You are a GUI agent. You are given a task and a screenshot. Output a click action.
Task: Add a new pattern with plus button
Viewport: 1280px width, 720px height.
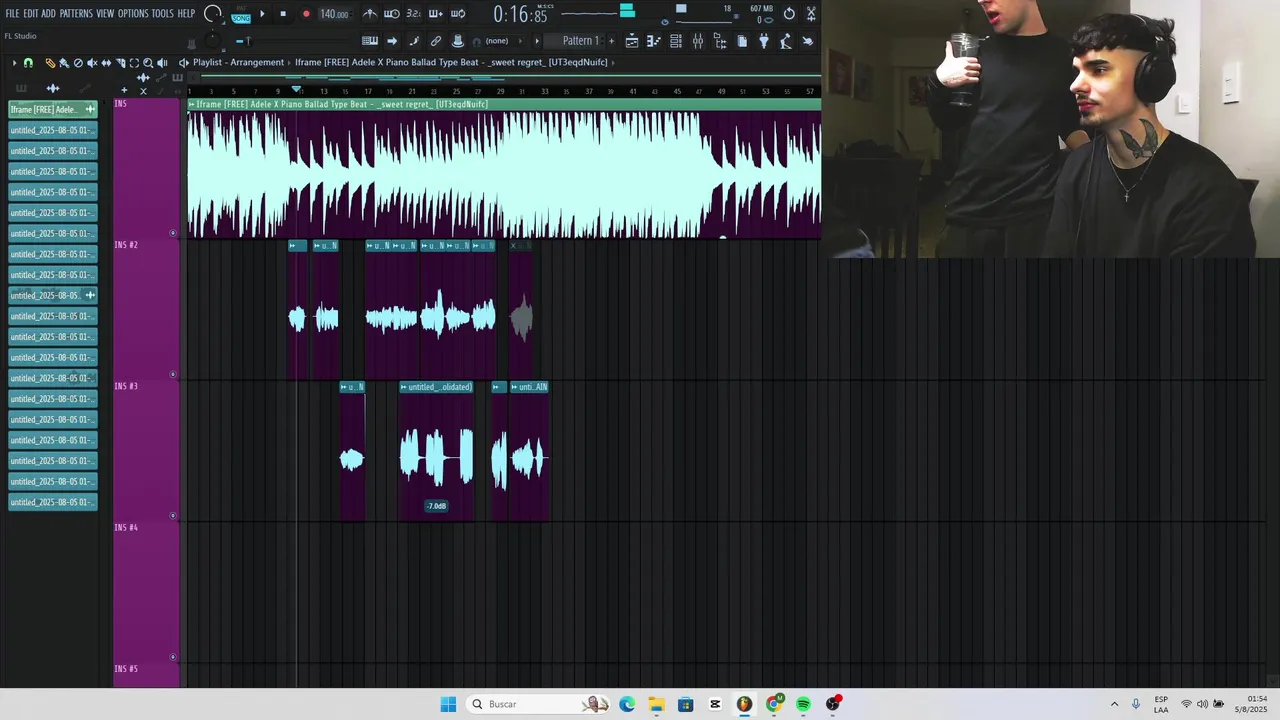[611, 41]
